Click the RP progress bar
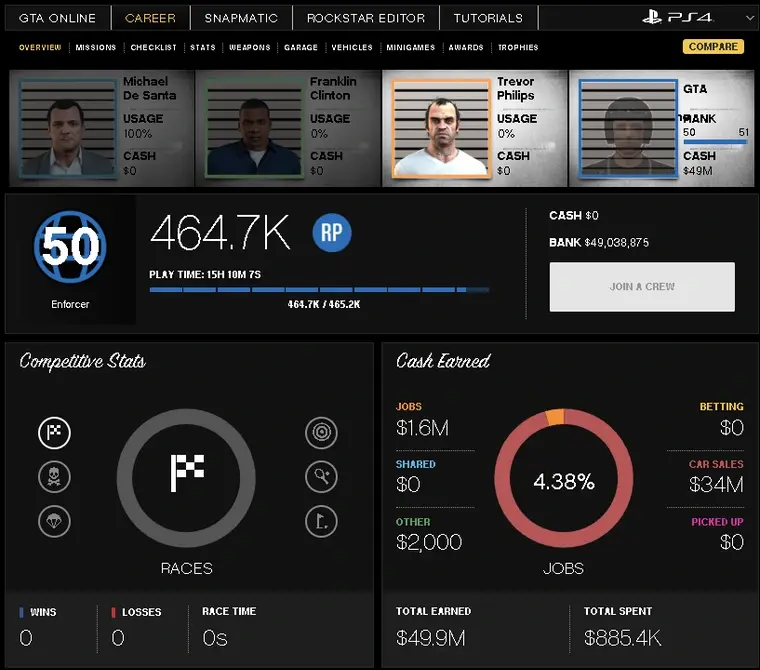Image resolution: width=760 pixels, height=670 pixels. point(319,289)
